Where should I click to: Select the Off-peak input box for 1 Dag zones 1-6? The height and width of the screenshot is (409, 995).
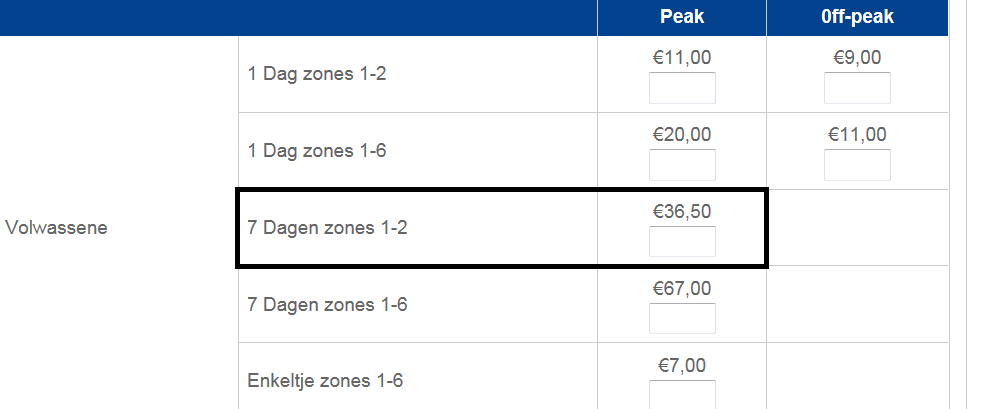pyautogui.click(x=857, y=165)
